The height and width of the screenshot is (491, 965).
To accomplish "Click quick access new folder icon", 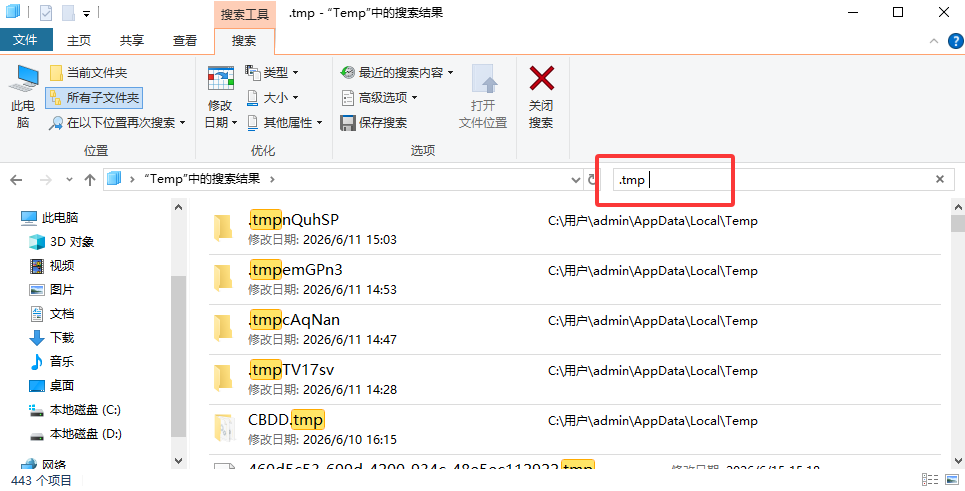I will 68,12.
